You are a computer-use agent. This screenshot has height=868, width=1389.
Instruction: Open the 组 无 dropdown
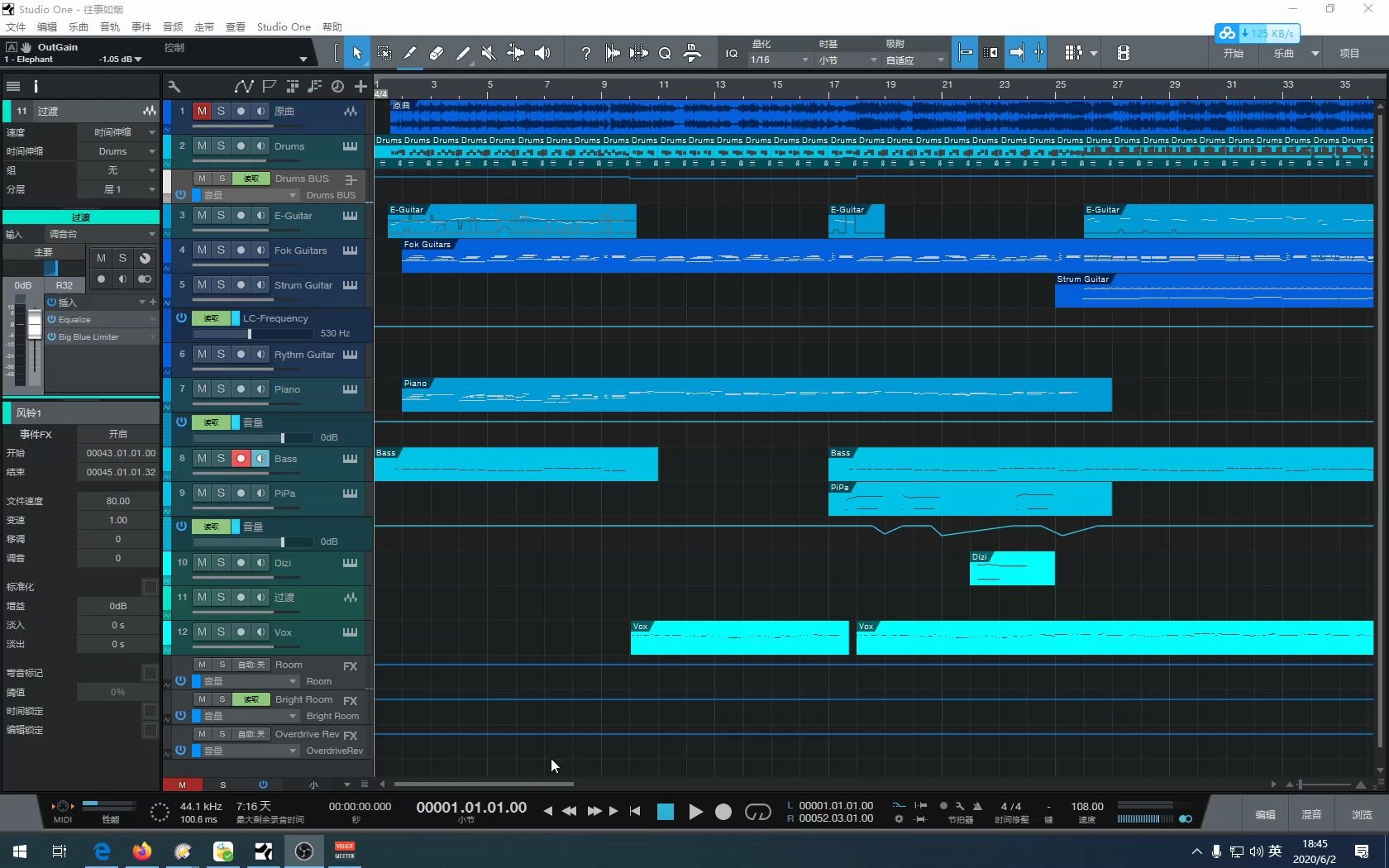[117, 170]
